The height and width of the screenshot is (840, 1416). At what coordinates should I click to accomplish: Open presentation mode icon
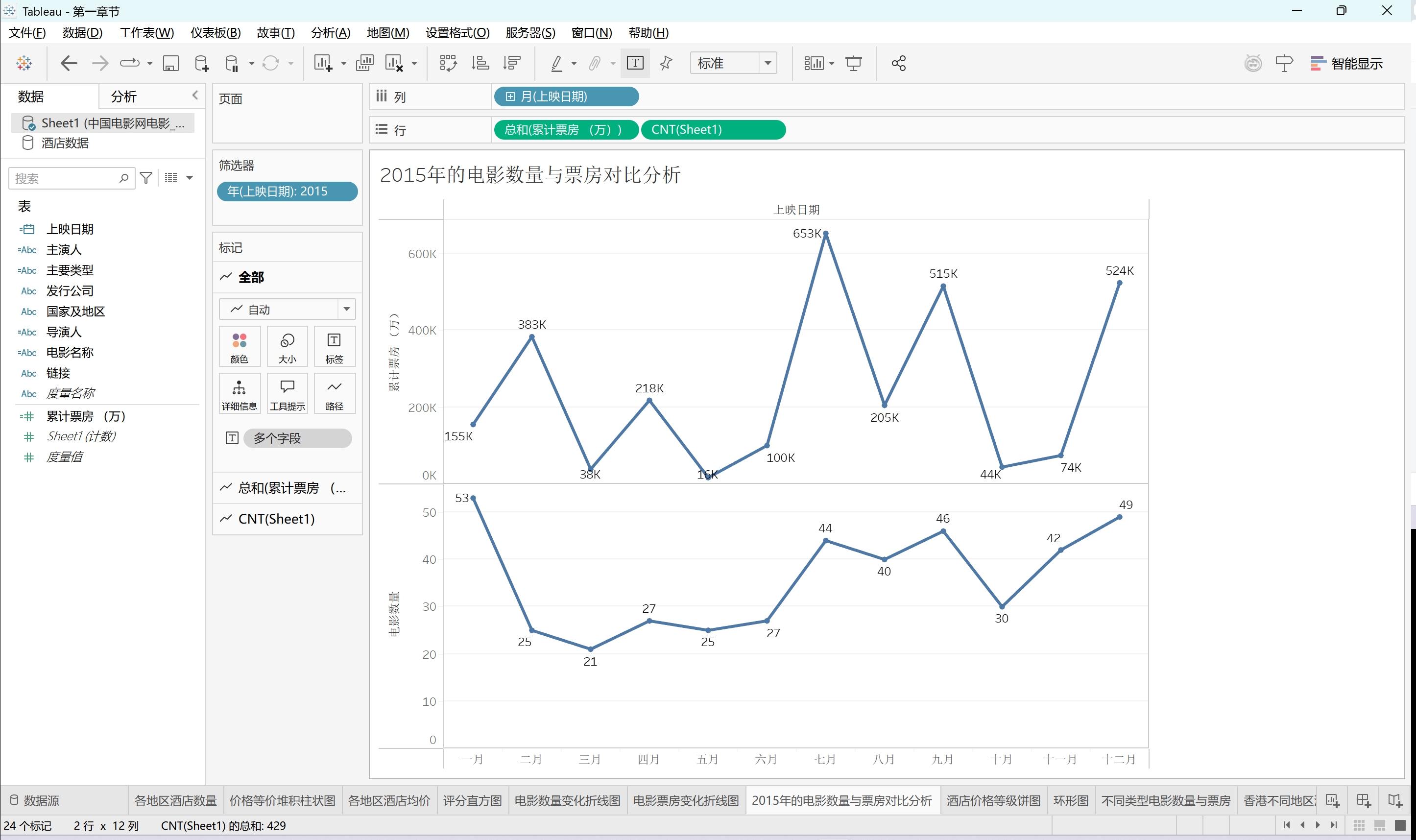(853, 63)
